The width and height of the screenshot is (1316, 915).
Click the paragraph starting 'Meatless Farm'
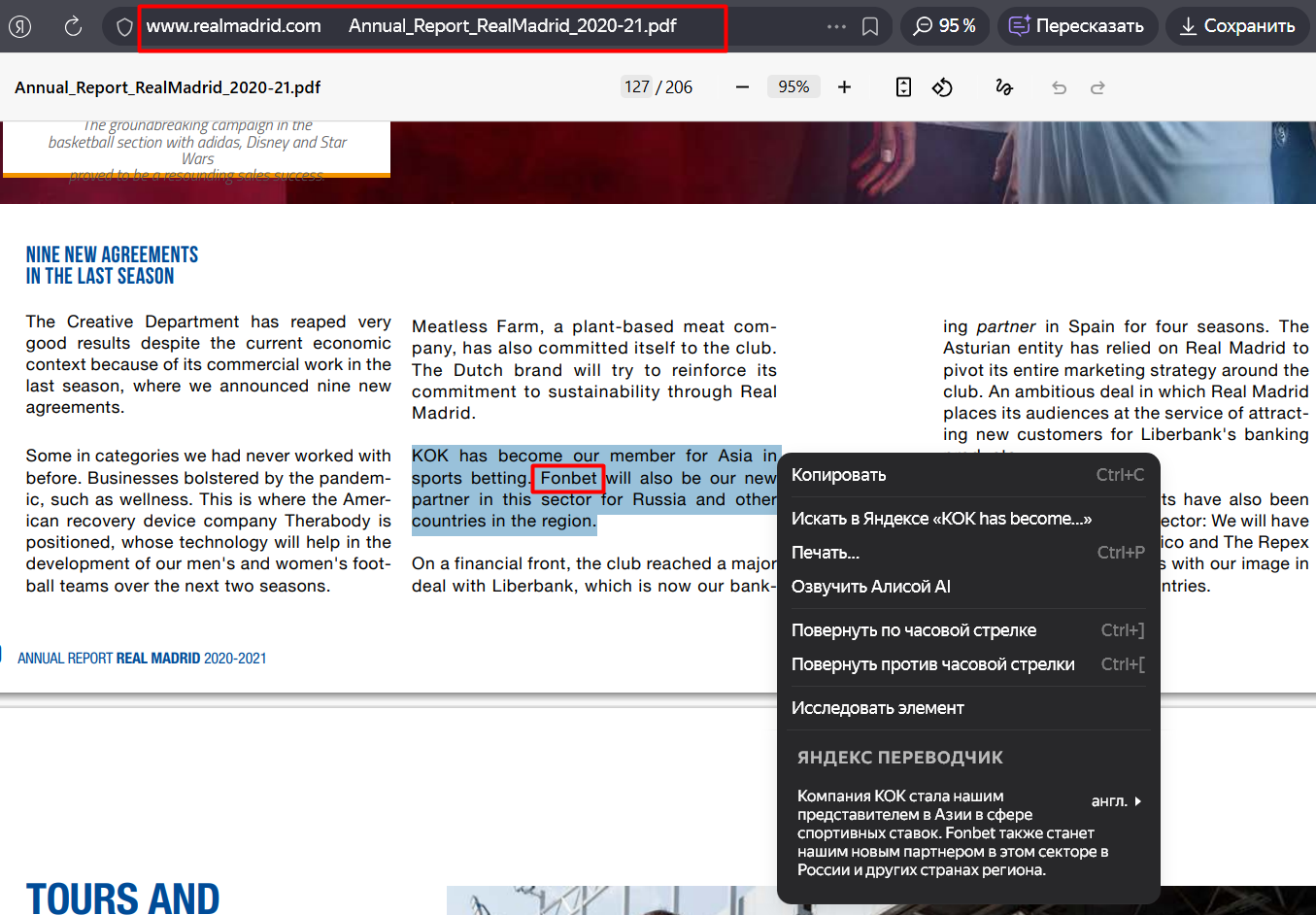coord(594,370)
